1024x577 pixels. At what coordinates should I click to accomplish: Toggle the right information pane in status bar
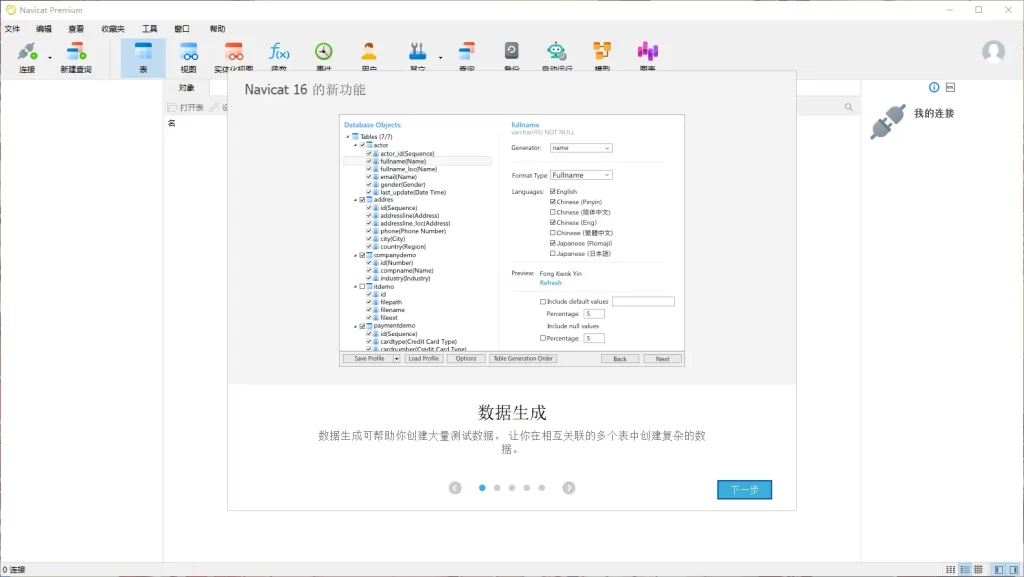[1014, 570]
